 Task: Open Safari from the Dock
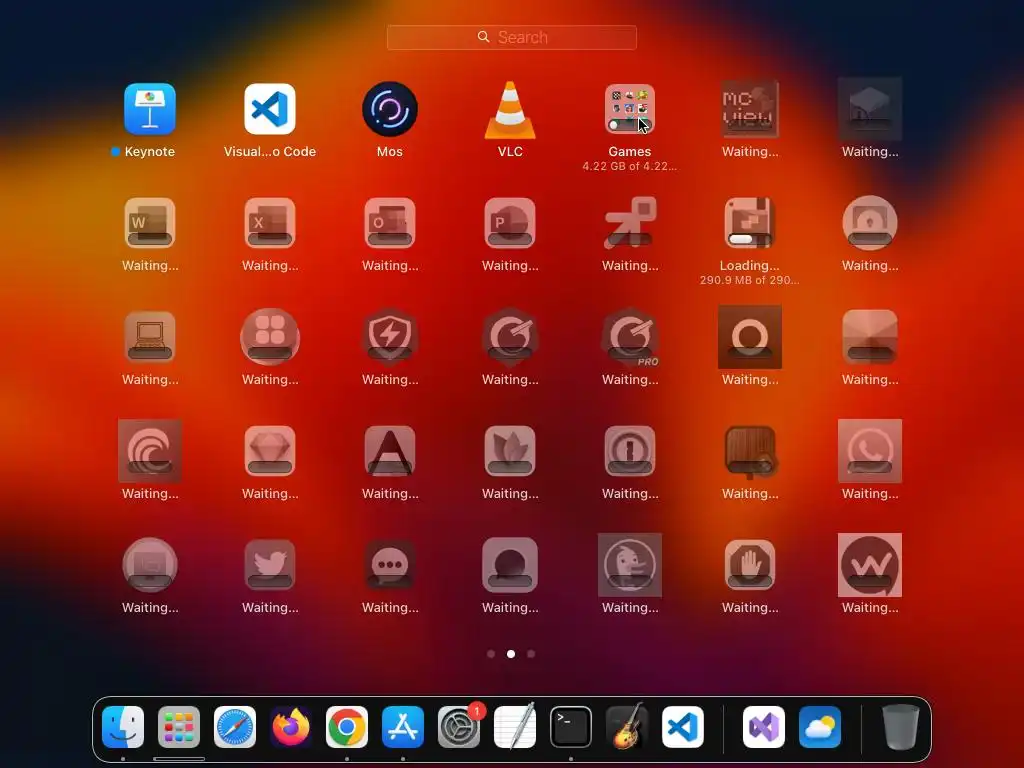235,727
